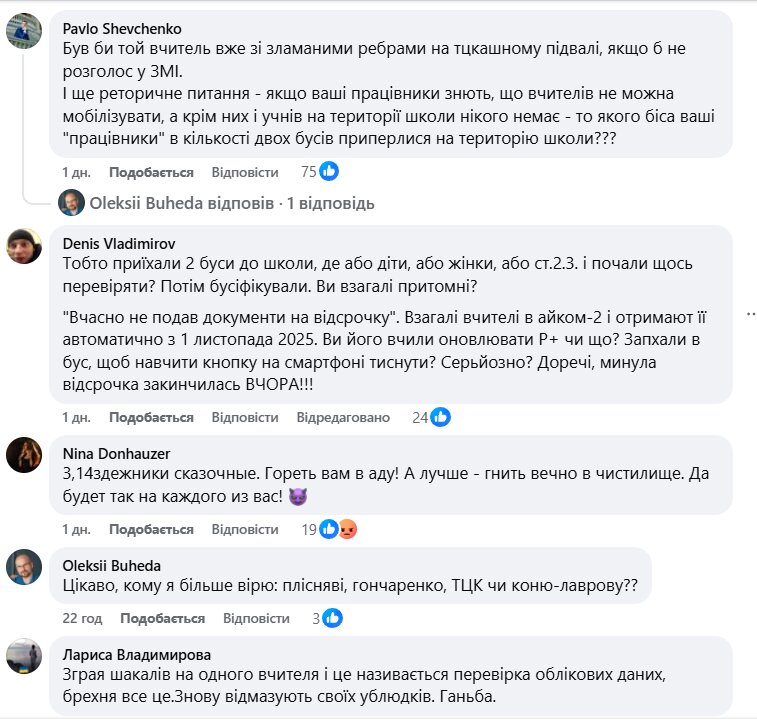Like Pavlo Shevchenko's comment via Подобається

pos(151,172)
